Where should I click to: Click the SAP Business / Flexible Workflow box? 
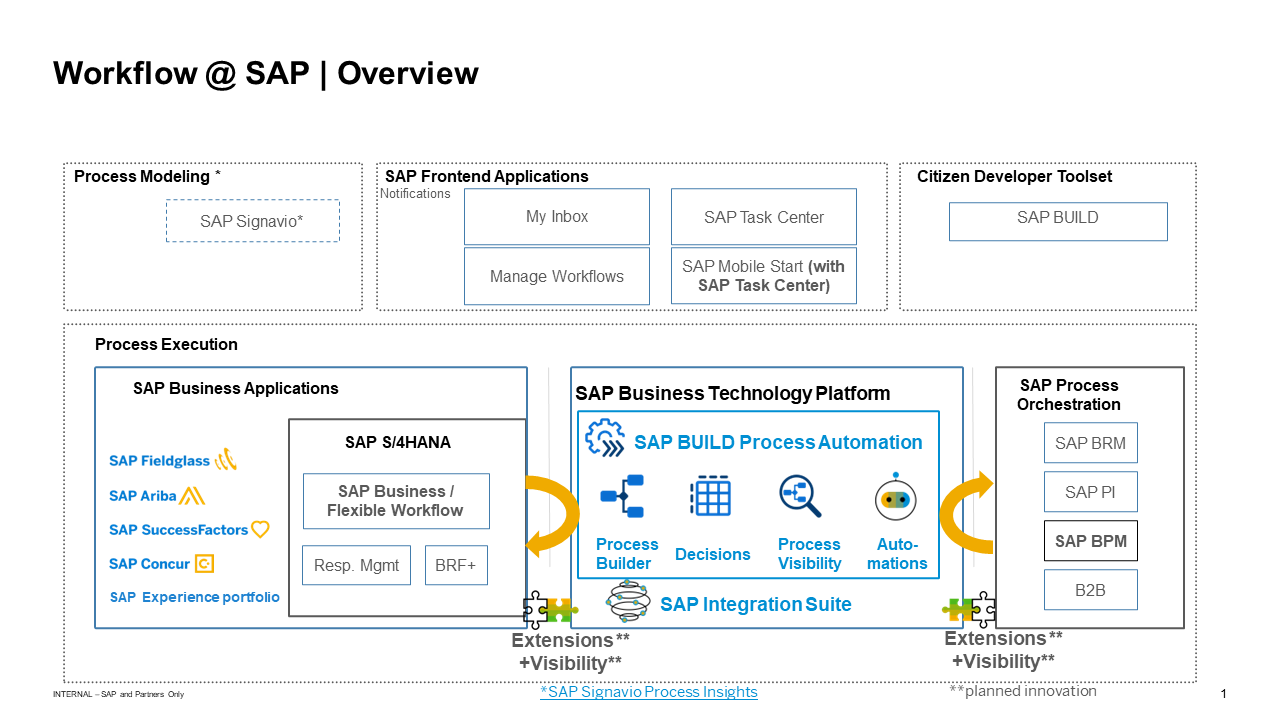coord(396,501)
